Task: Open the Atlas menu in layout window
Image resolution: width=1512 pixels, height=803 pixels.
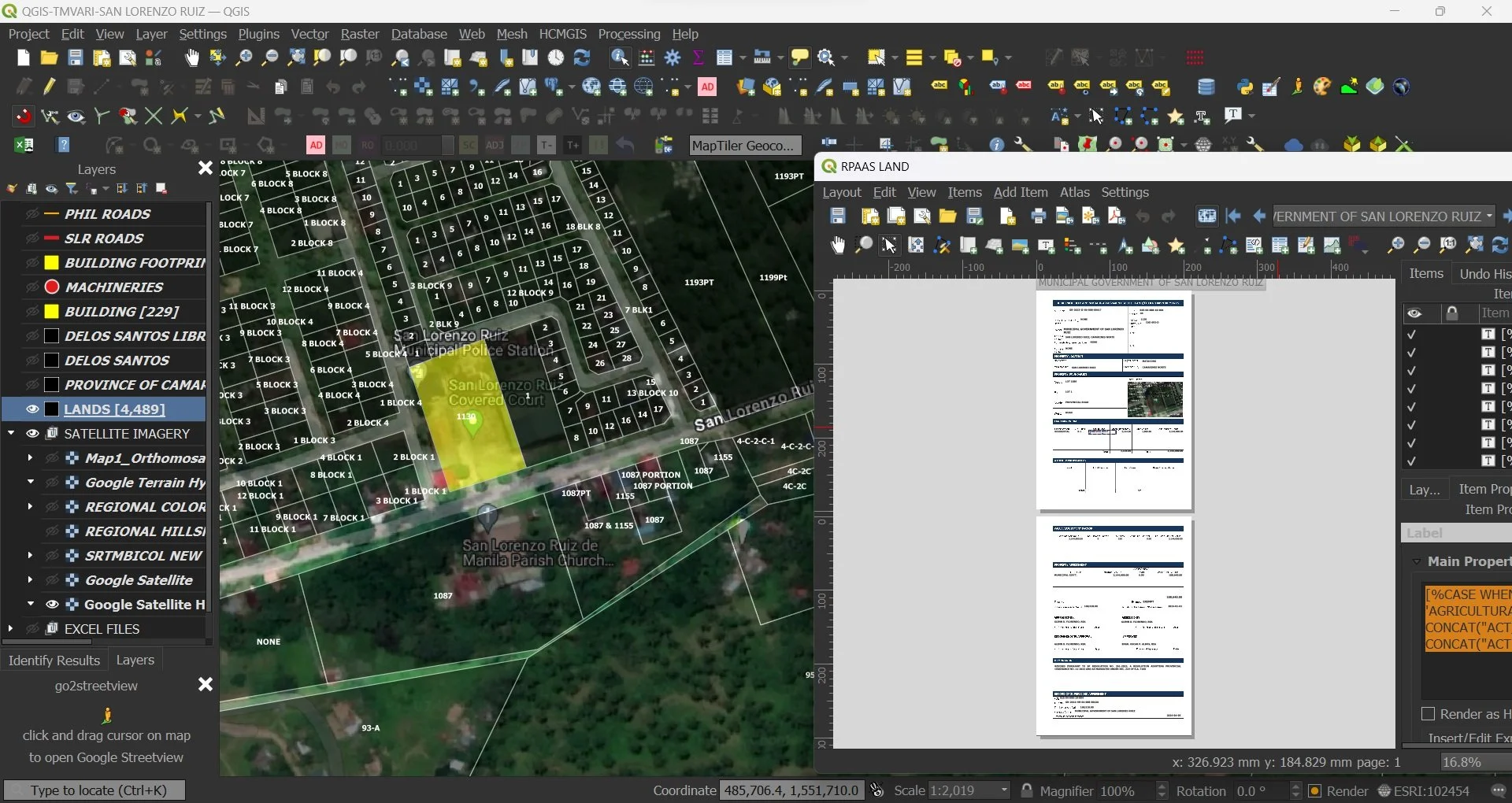Action: point(1074,193)
